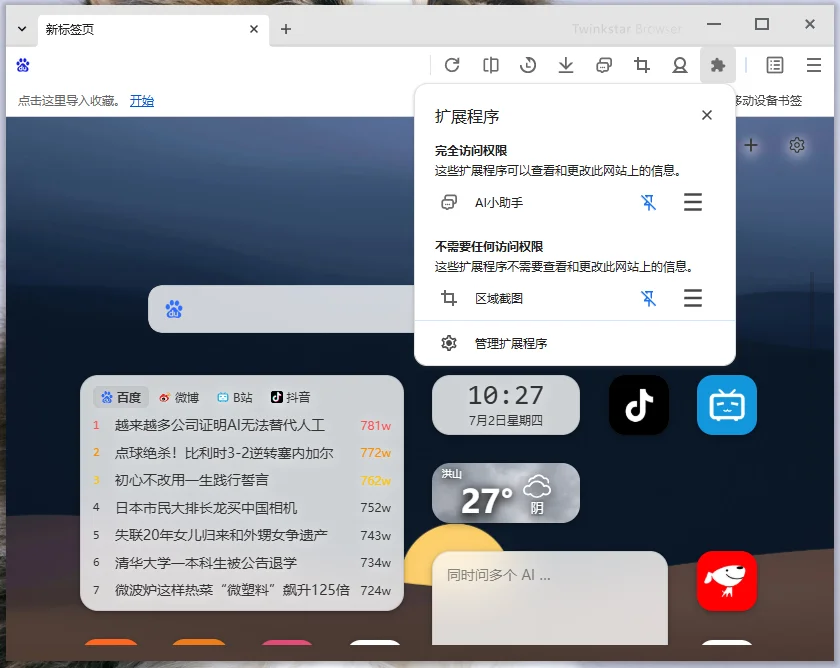Click the 区域截图 extension entry

point(499,298)
